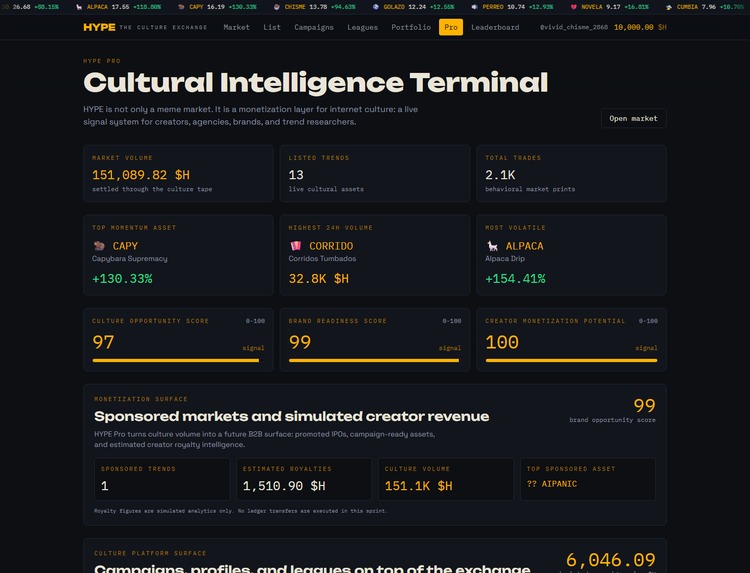Click the Sponsored markets and simulated creator revenue heading
Viewport: 750px width, 573px height.
pos(291,416)
